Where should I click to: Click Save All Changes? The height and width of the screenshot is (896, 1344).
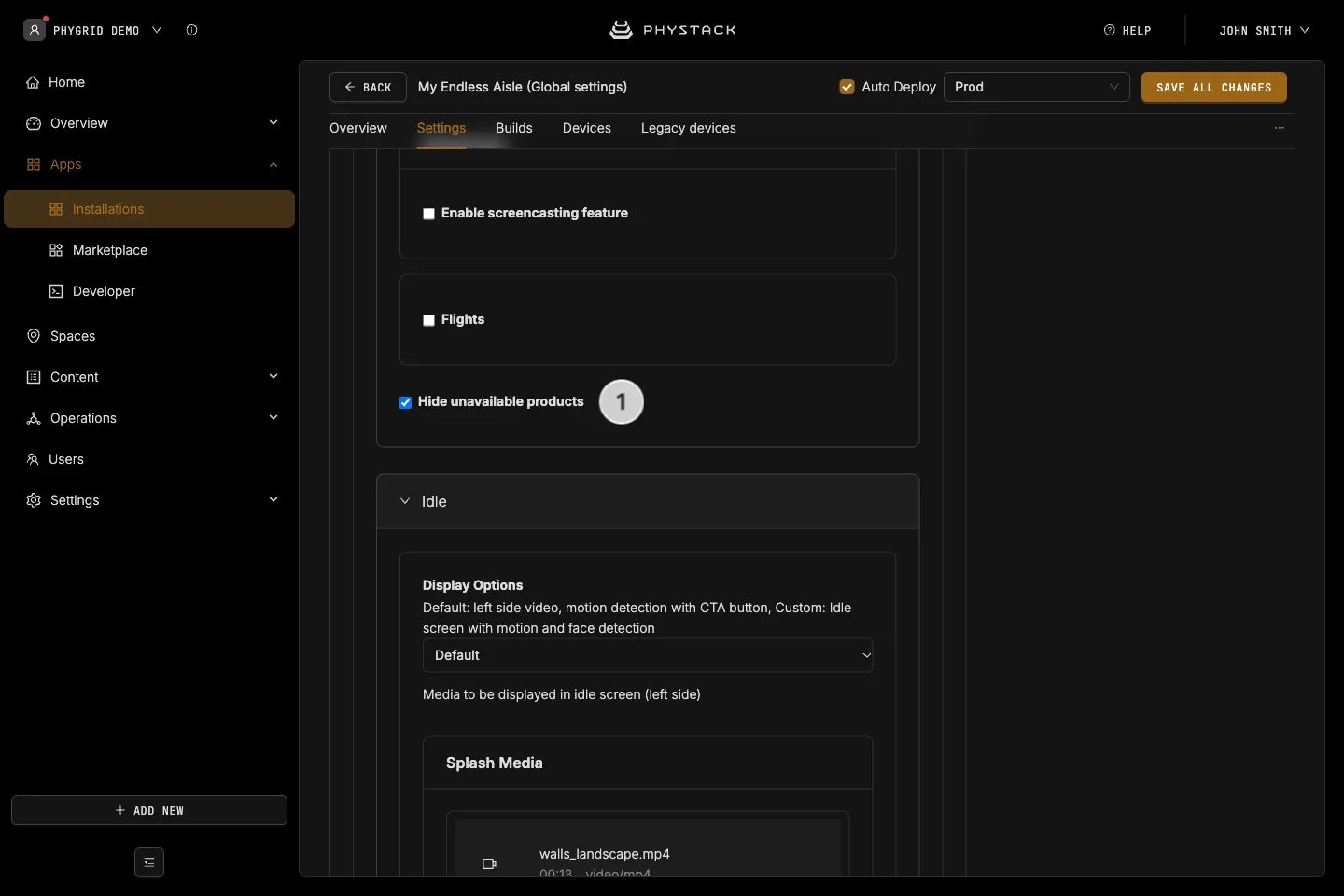pyautogui.click(x=1214, y=87)
